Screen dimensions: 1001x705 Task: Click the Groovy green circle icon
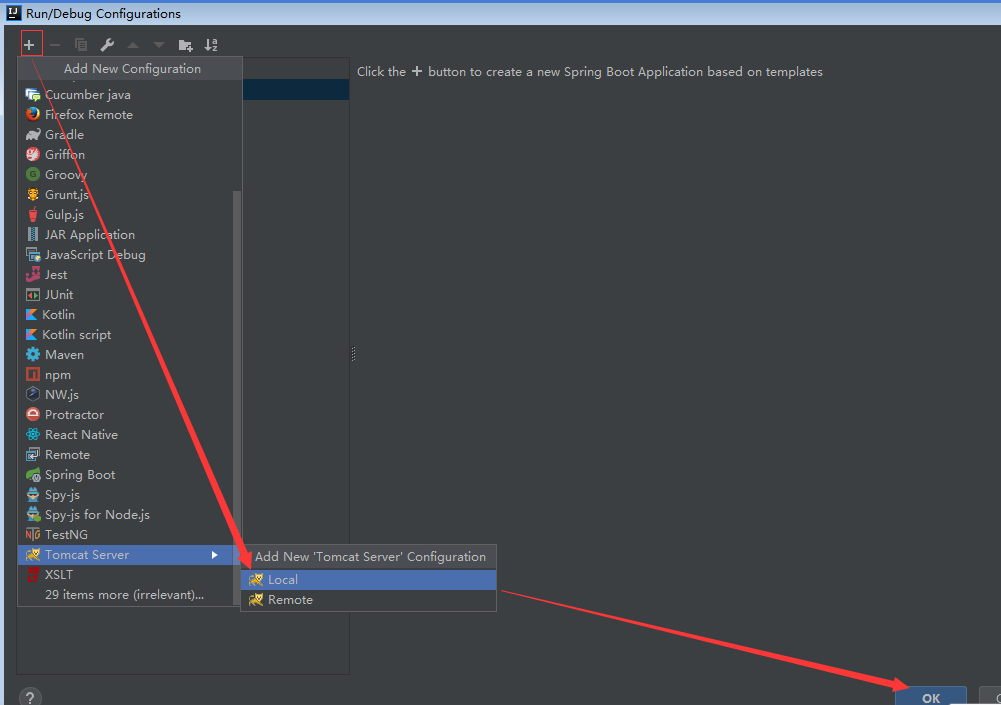pos(33,174)
